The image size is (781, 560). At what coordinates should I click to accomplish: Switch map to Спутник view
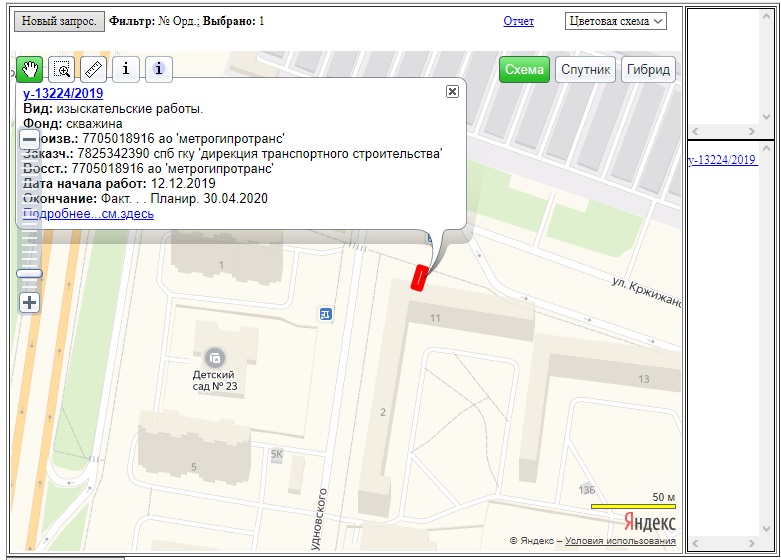586,69
